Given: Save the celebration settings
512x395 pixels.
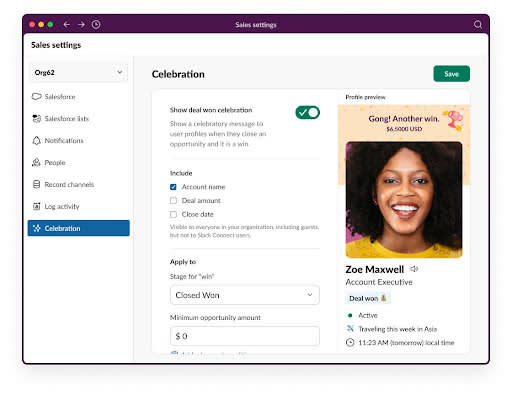Looking at the screenshot, I should (x=452, y=74).
